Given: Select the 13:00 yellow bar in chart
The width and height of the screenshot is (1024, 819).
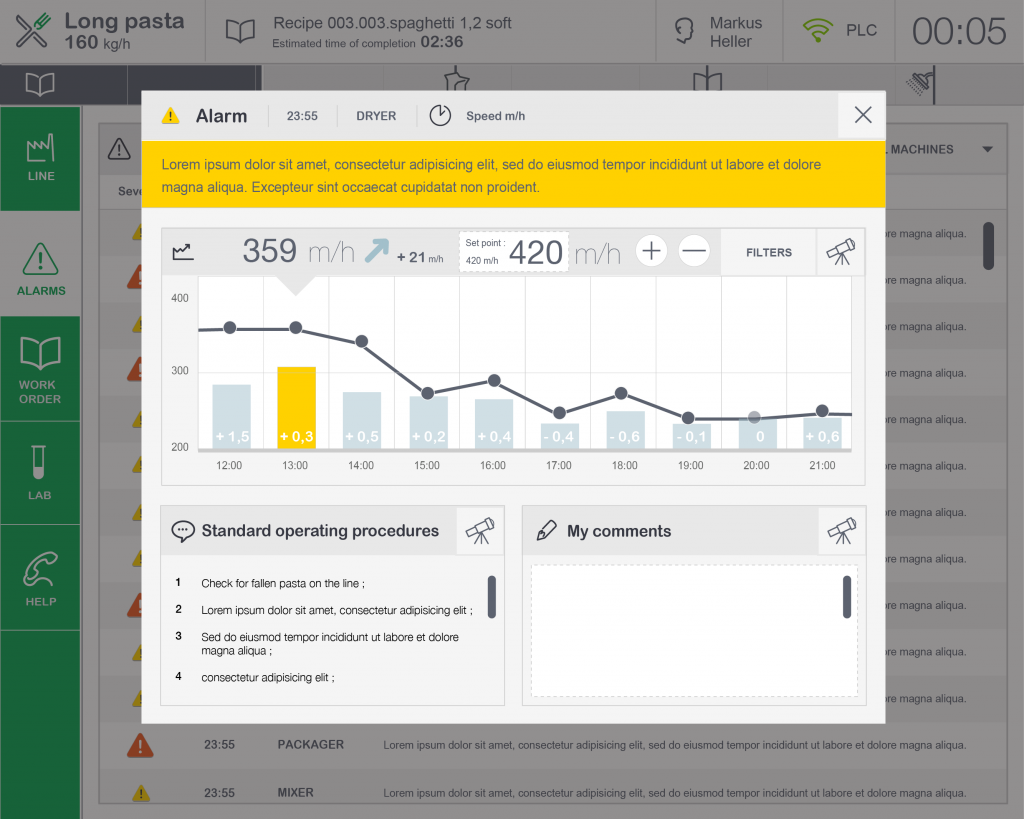Looking at the screenshot, I should (x=296, y=406).
